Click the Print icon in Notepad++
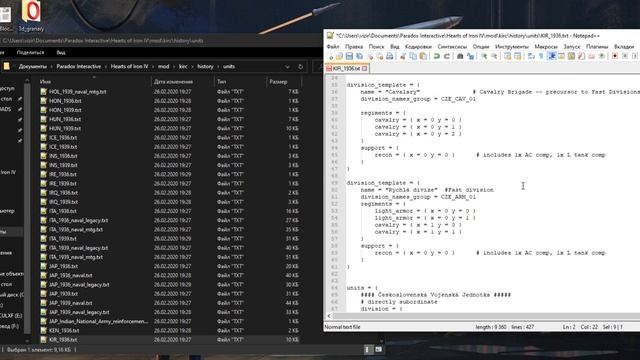Viewport: 640px width, 360px height. click(x=390, y=56)
